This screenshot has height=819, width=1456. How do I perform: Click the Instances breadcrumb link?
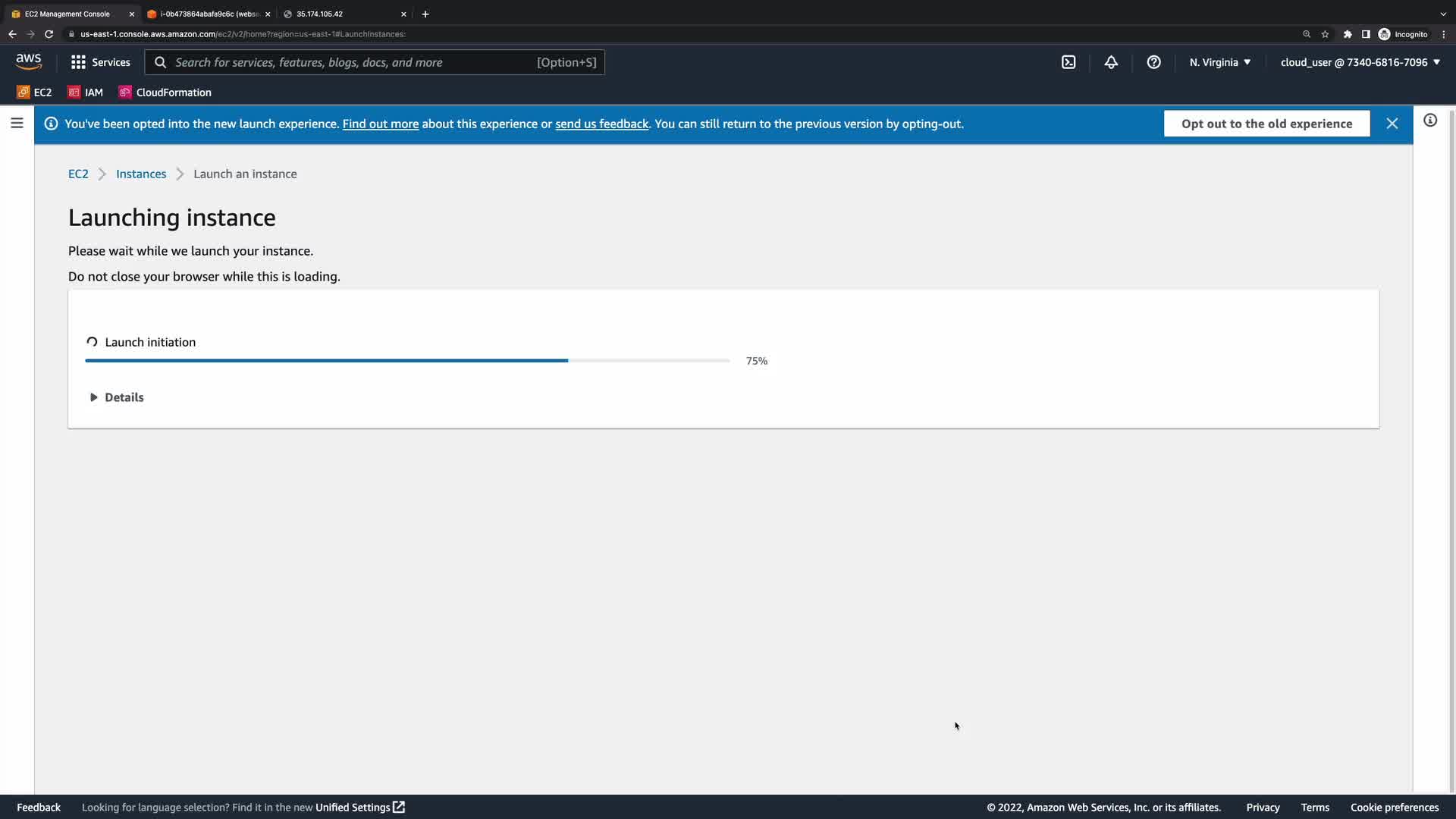click(141, 174)
